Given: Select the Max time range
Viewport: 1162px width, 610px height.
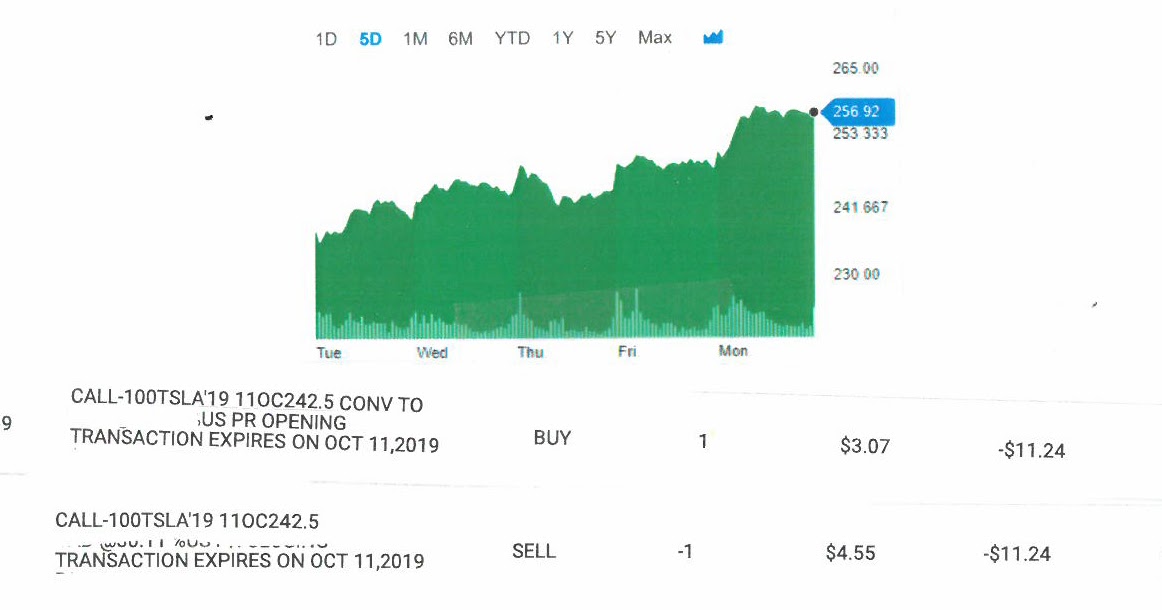Looking at the screenshot, I should click(x=655, y=38).
